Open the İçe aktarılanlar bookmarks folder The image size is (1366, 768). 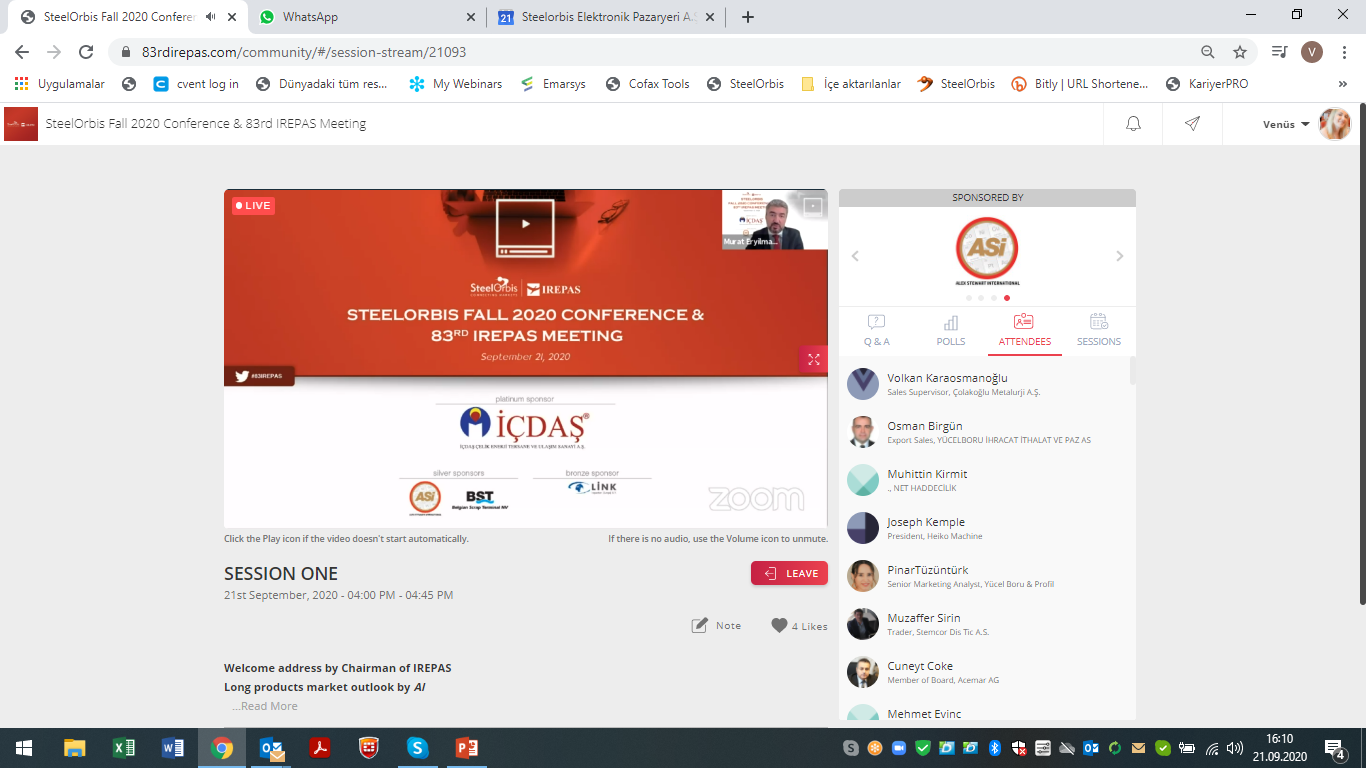(851, 84)
